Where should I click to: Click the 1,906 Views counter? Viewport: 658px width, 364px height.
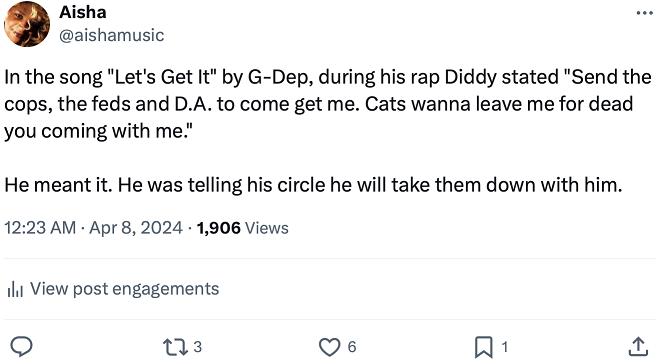pos(243,228)
